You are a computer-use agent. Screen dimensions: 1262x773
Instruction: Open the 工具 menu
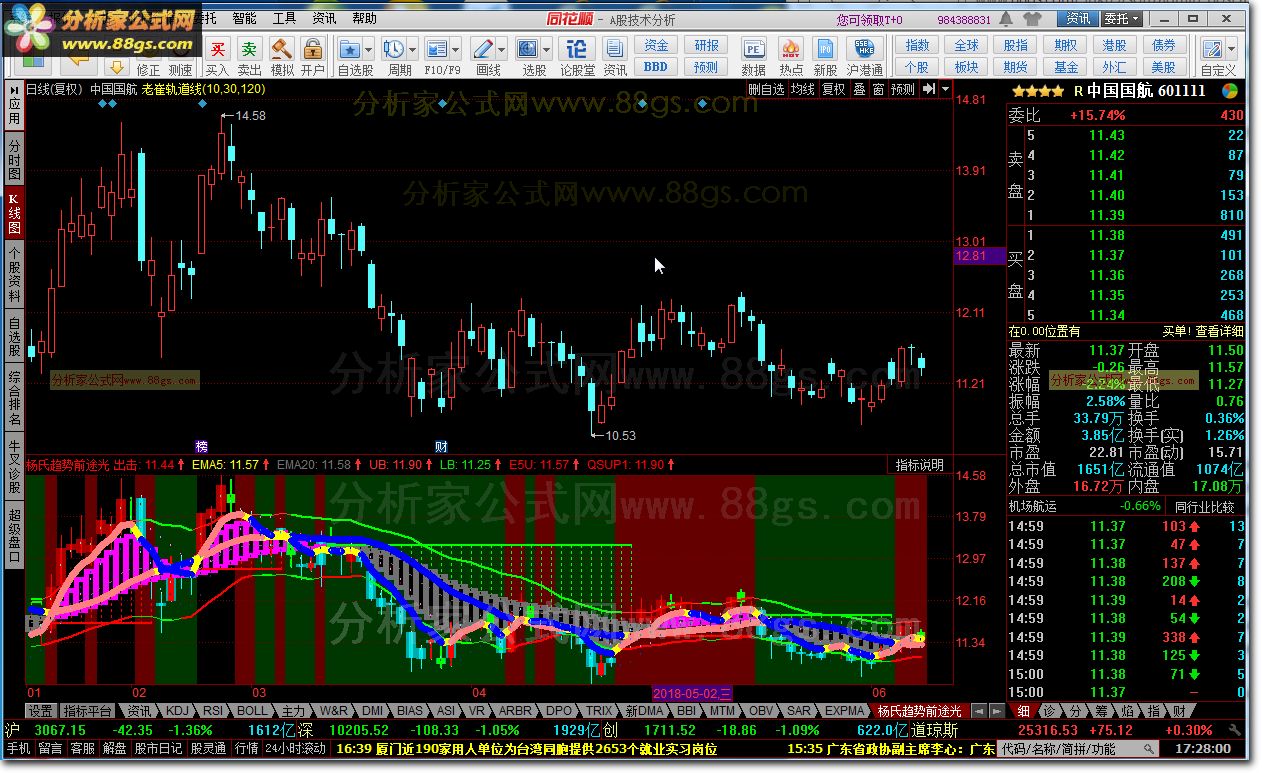(x=284, y=18)
